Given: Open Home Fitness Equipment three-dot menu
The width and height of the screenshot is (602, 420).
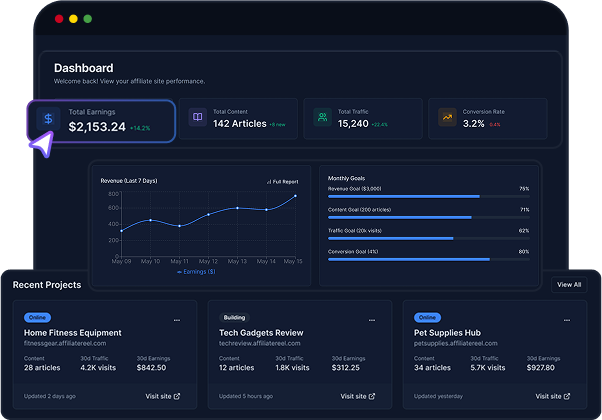Looking at the screenshot, I should [x=177, y=320].
